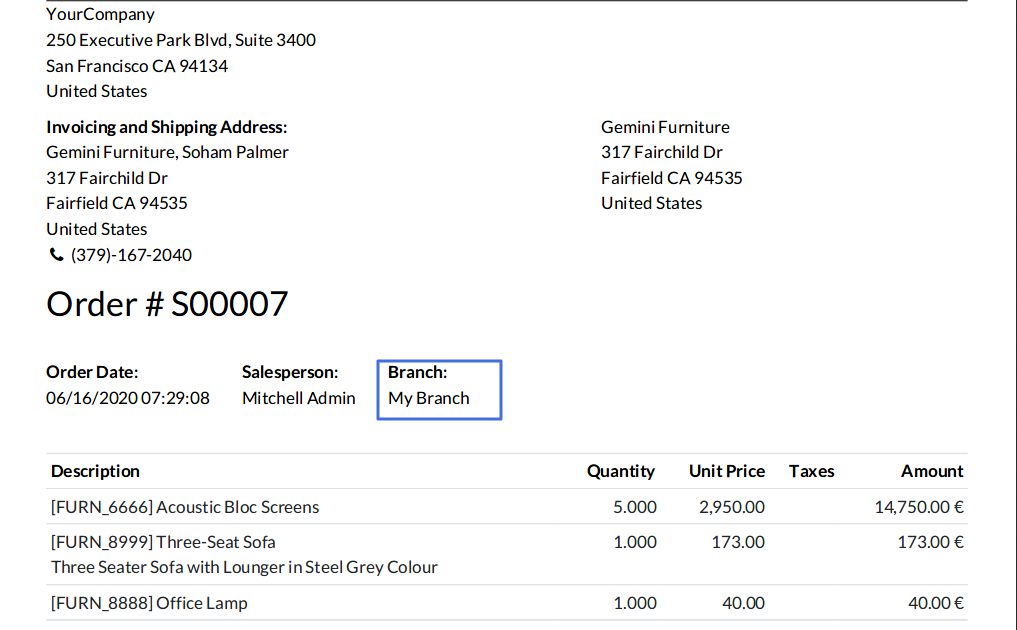
Task: Select the YourCompany name text
Action: point(100,14)
